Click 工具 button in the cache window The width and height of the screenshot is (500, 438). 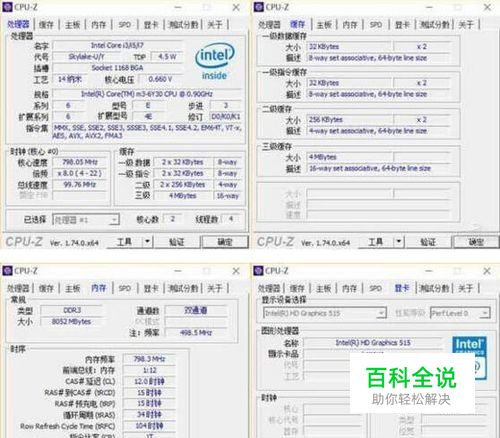(376, 242)
